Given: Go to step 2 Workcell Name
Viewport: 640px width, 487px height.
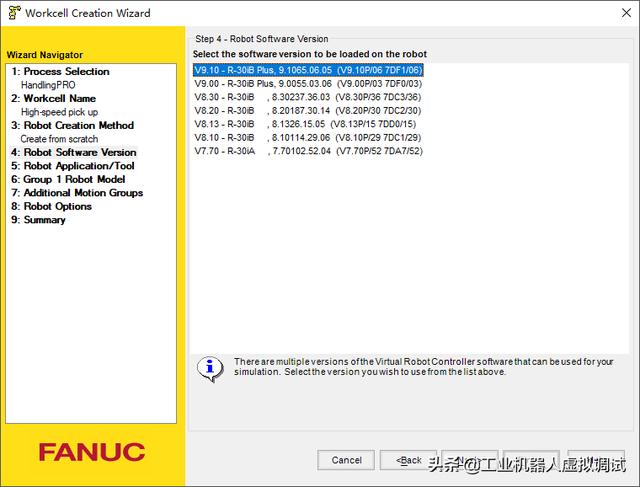Looking at the screenshot, I should (x=53, y=98).
